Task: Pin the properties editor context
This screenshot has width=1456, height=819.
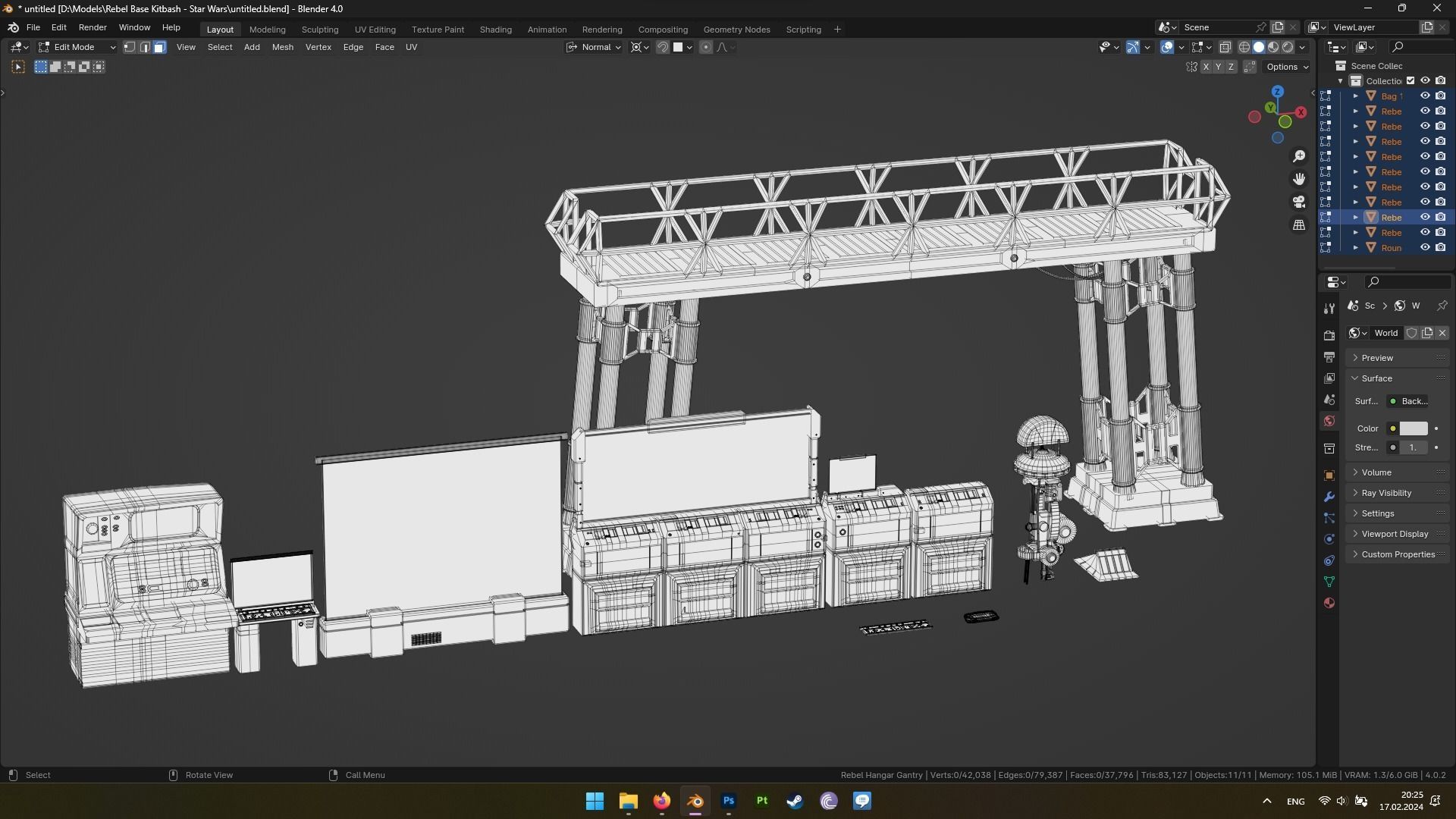Action: click(1442, 306)
